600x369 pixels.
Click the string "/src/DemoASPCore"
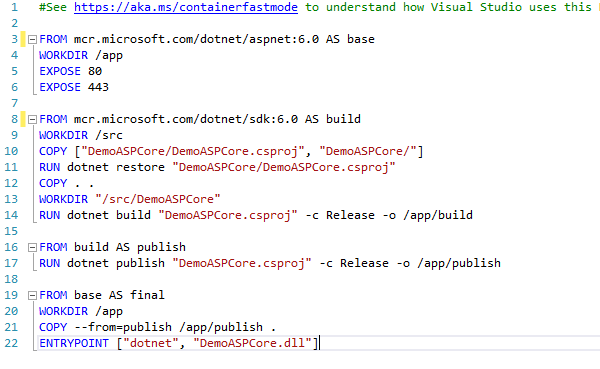(x=158, y=199)
